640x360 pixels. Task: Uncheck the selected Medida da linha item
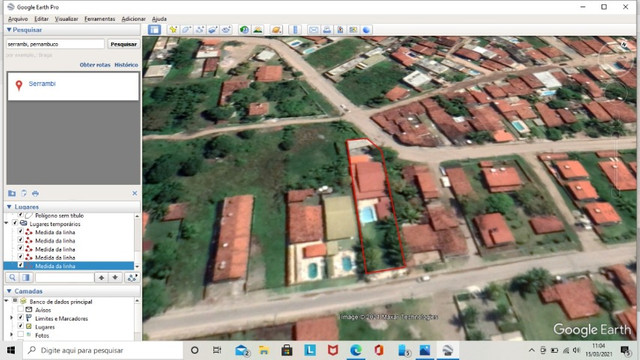click(20, 266)
